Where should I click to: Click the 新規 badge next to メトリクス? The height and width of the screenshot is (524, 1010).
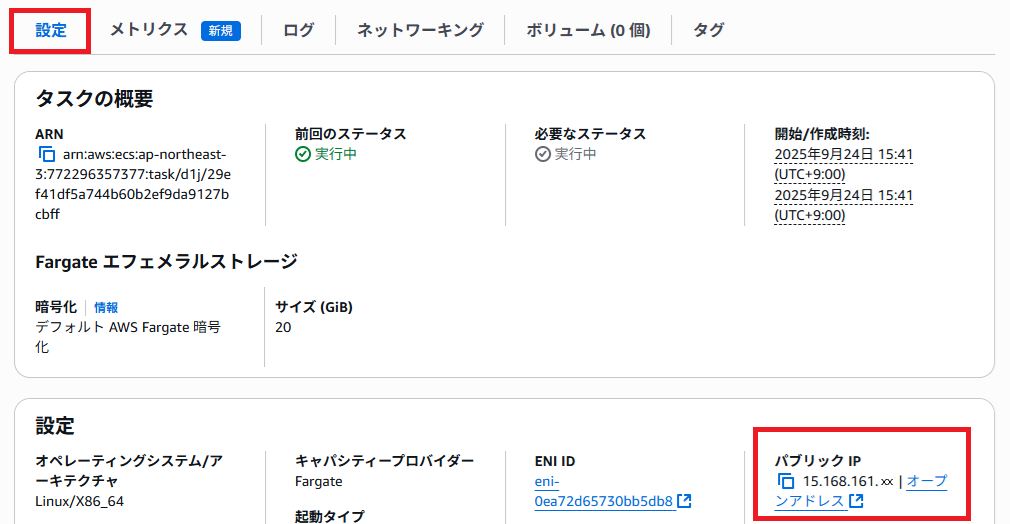[x=220, y=31]
